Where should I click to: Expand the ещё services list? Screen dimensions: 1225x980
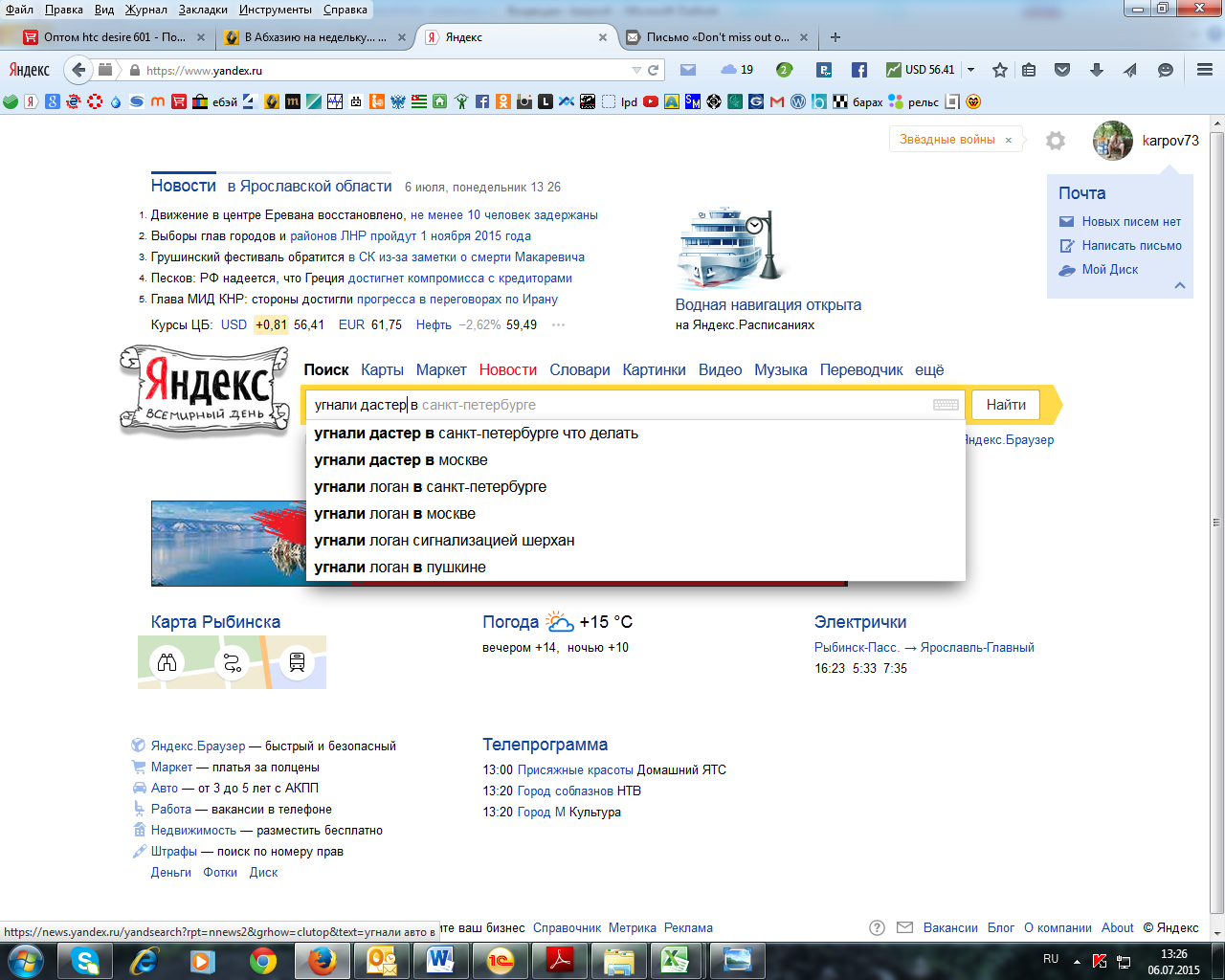coord(929,369)
